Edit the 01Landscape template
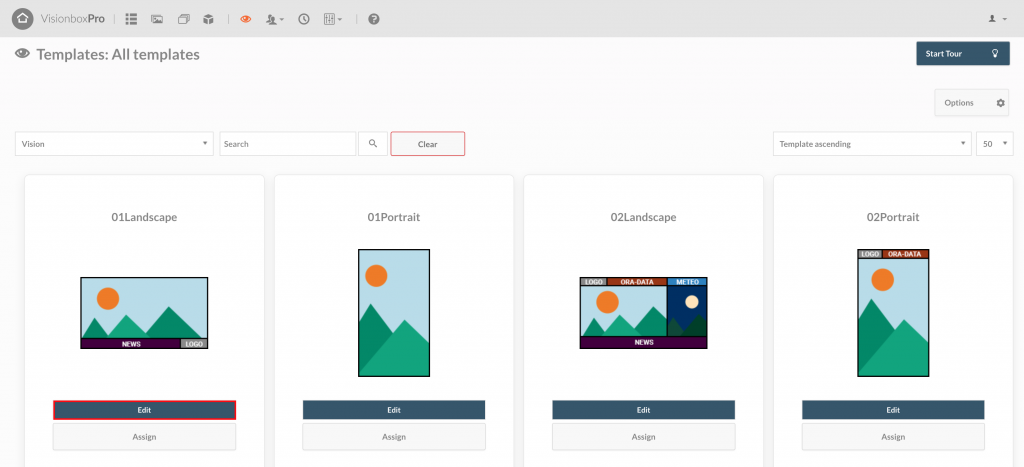This screenshot has height=467, width=1024. [x=144, y=410]
